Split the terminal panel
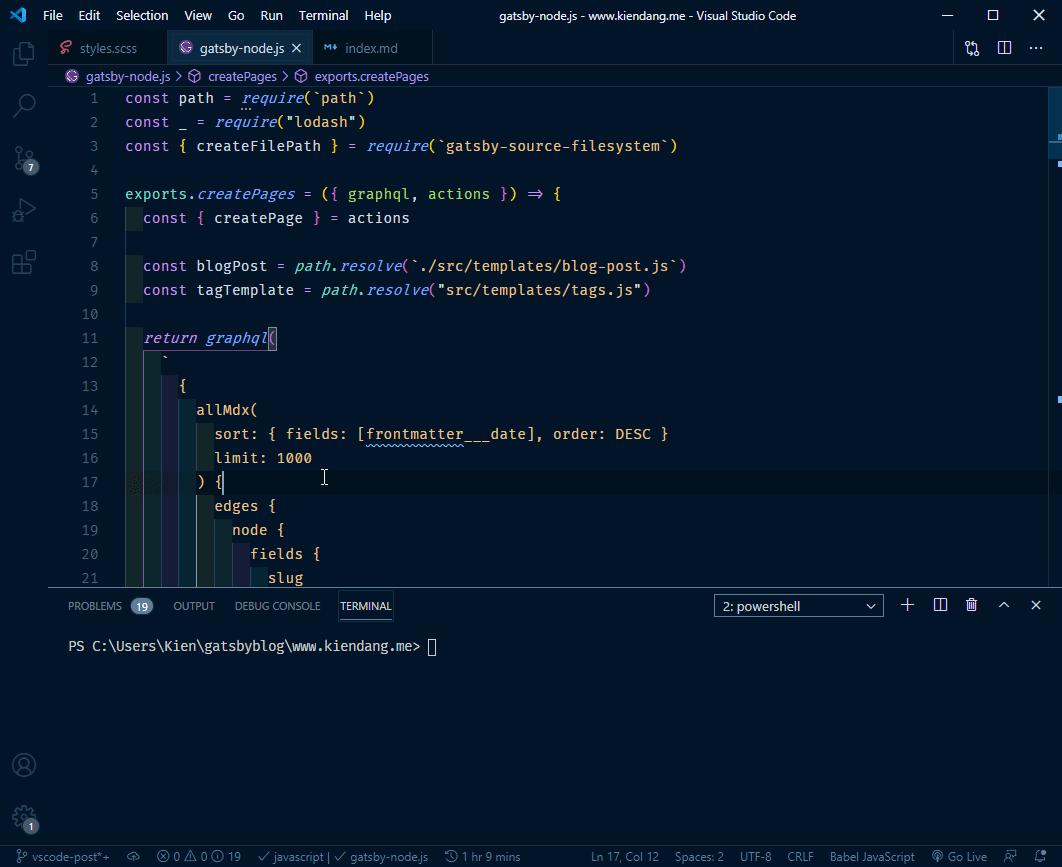1062x867 pixels. [x=940, y=606]
